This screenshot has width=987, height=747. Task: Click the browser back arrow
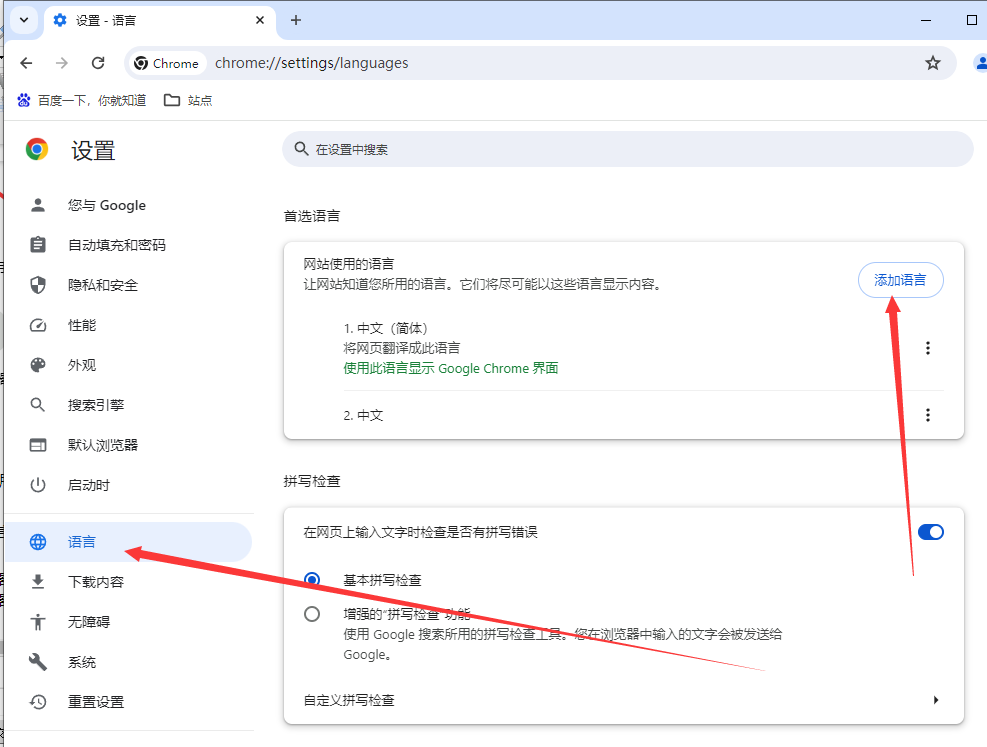[26, 63]
